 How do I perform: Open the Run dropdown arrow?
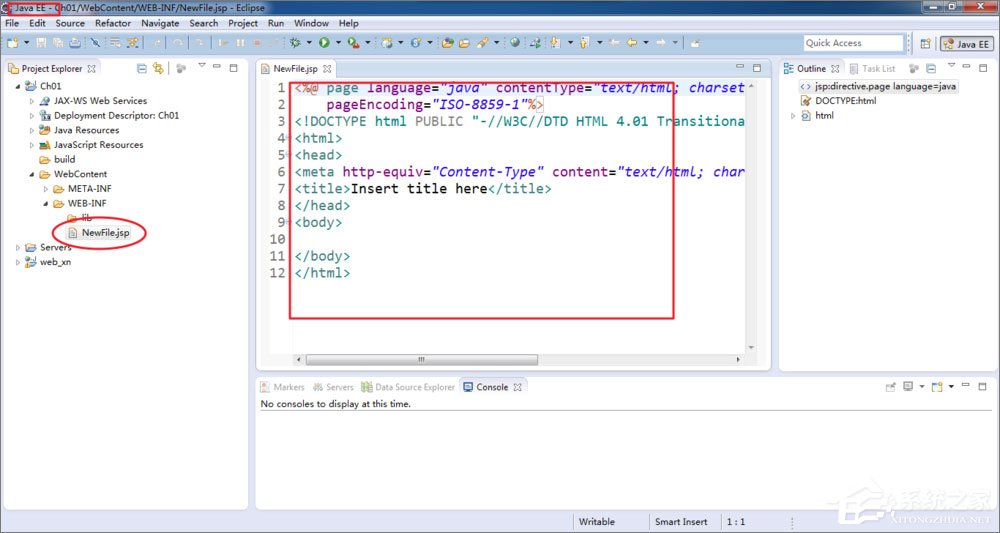[x=338, y=43]
